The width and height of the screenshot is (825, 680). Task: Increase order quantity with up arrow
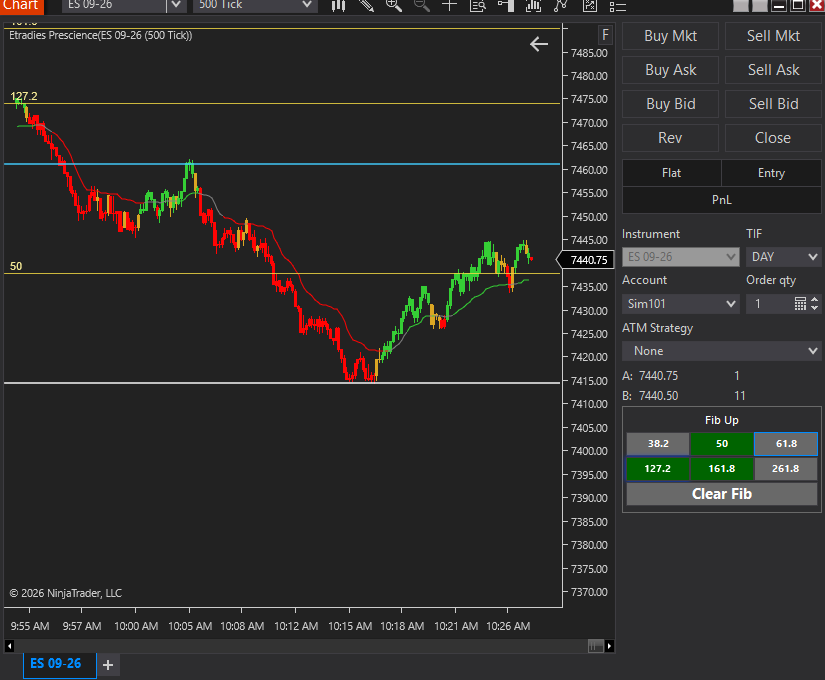pos(814,300)
